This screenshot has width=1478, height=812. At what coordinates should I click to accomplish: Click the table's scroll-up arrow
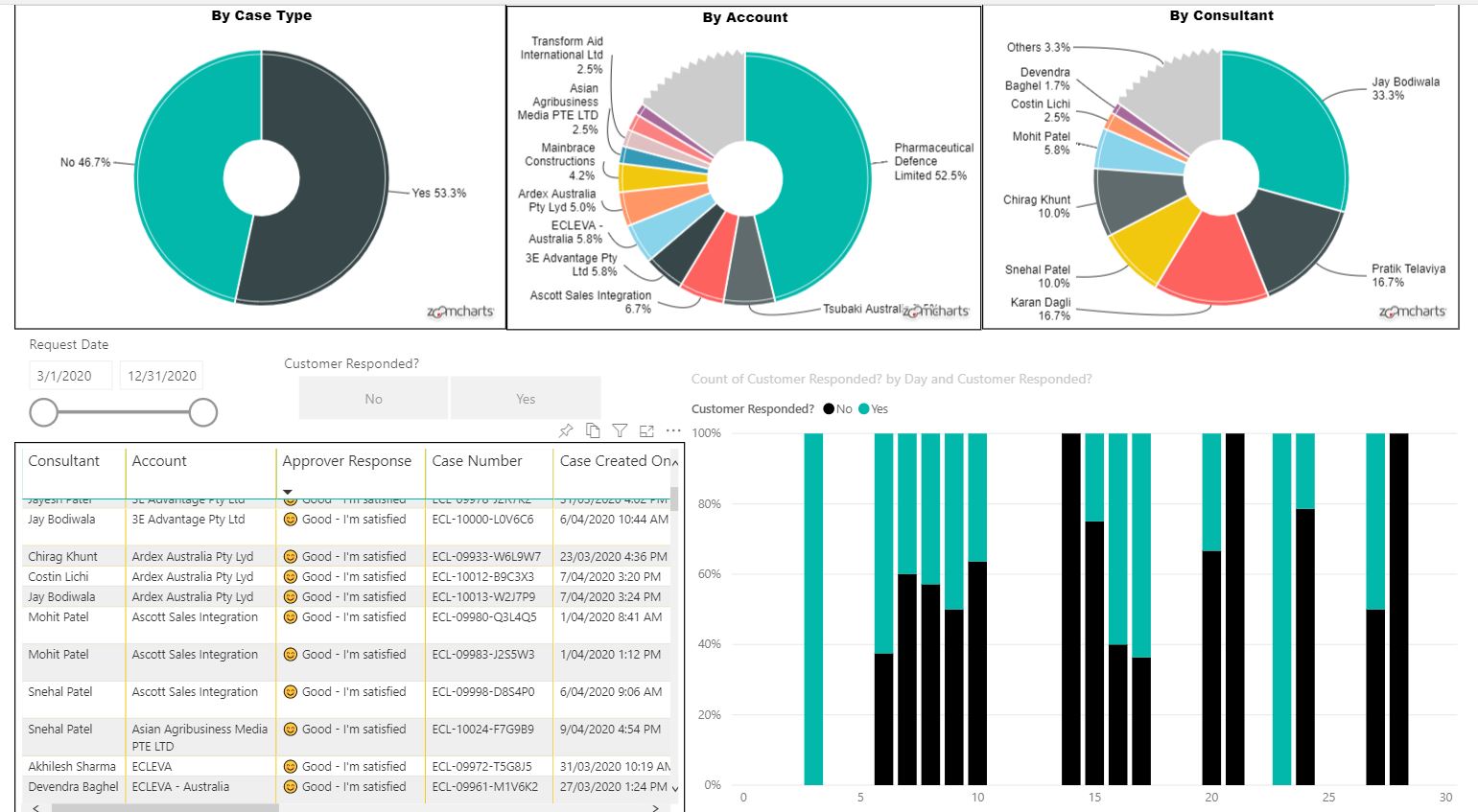tap(674, 462)
